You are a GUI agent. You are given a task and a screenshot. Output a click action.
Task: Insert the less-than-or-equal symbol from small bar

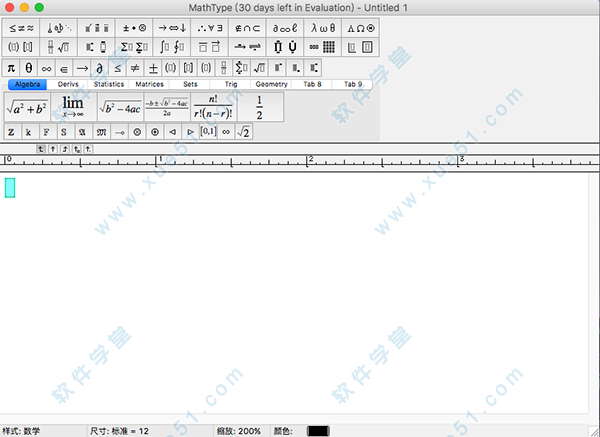(x=117, y=68)
